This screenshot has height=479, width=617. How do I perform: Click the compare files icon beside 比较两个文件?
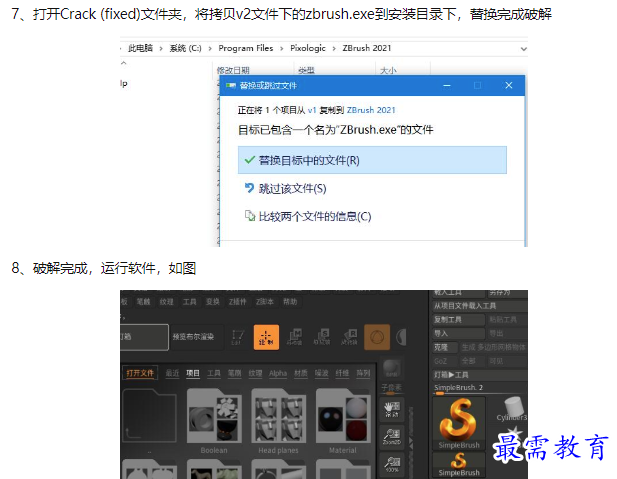(x=249, y=216)
